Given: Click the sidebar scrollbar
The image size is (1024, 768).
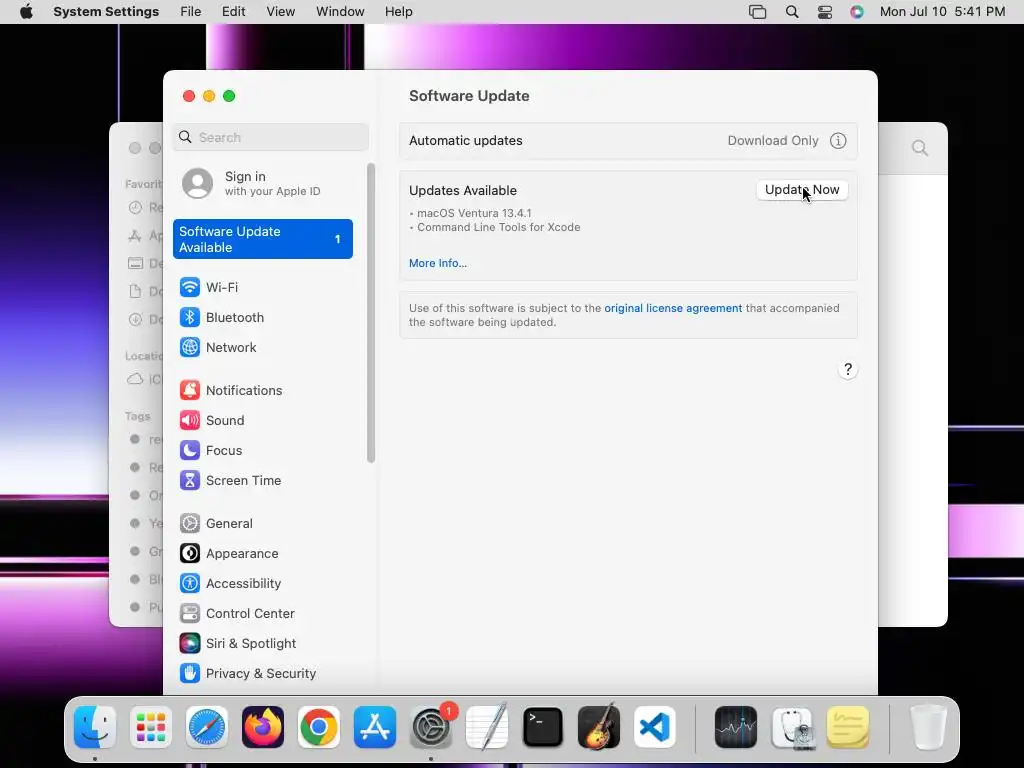Looking at the screenshot, I should pyautogui.click(x=371, y=313).
